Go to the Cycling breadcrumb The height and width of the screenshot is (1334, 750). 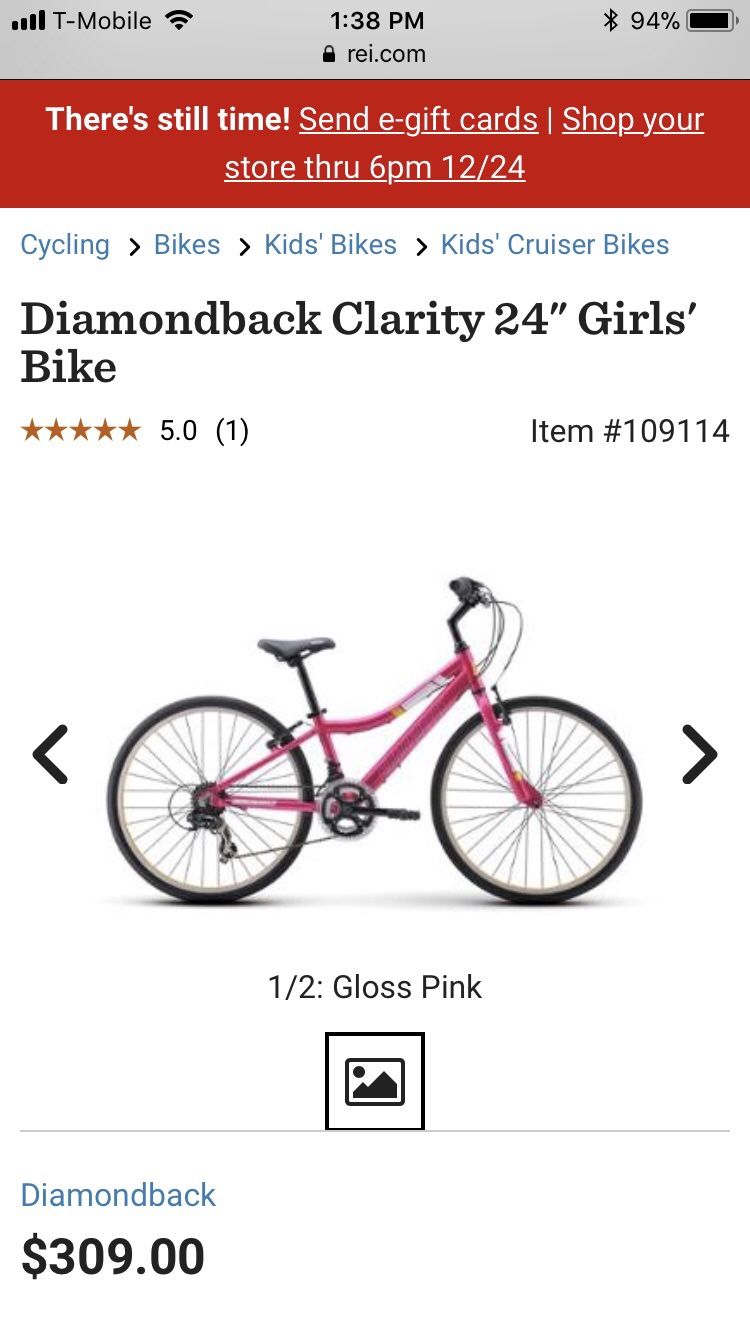click(65, 245)
